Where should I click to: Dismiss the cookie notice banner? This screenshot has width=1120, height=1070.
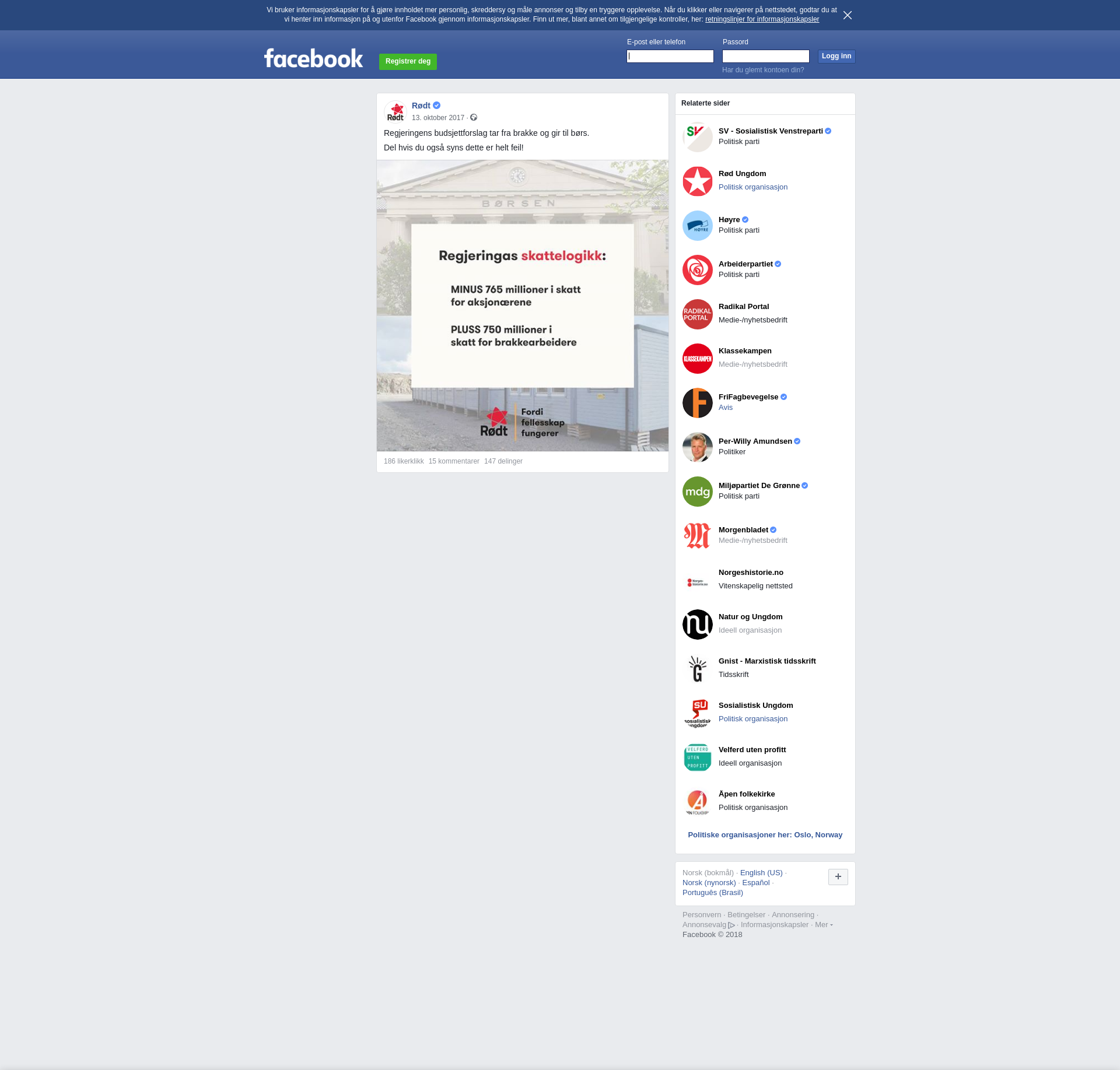847,15
